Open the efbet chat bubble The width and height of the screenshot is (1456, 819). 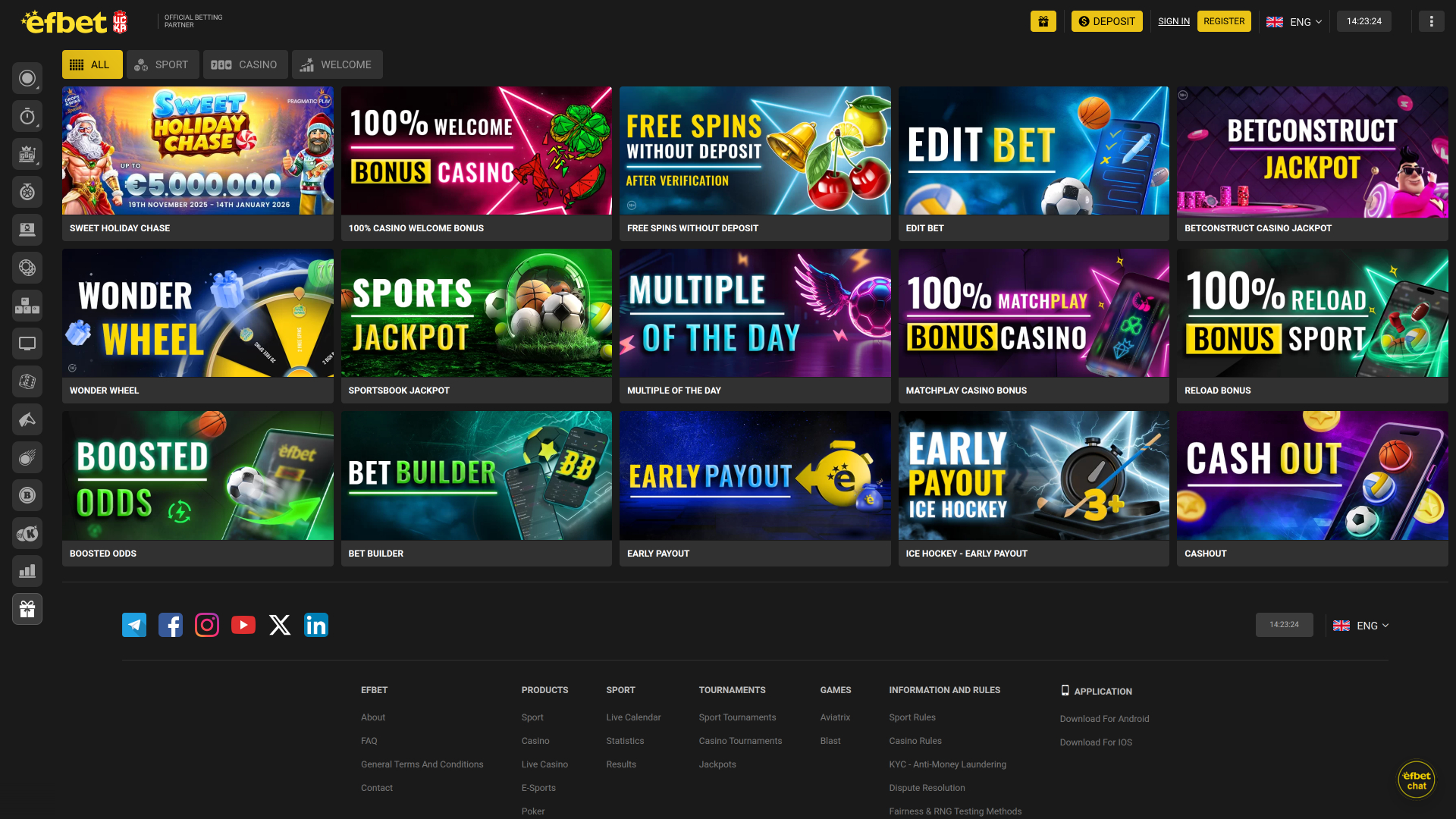tap(1416, 780)
